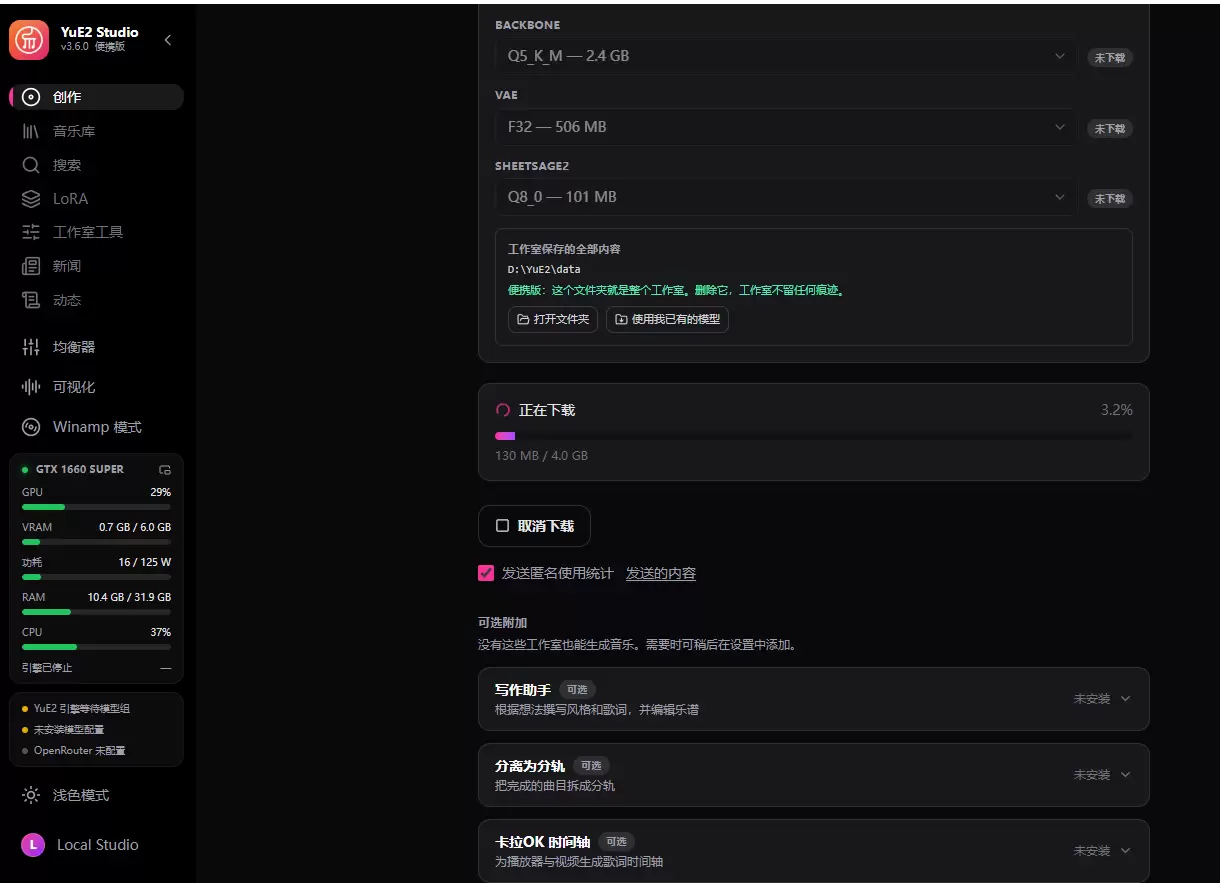
Task: Expand the 写作助手 optional add-on
Action: point(813,699)
